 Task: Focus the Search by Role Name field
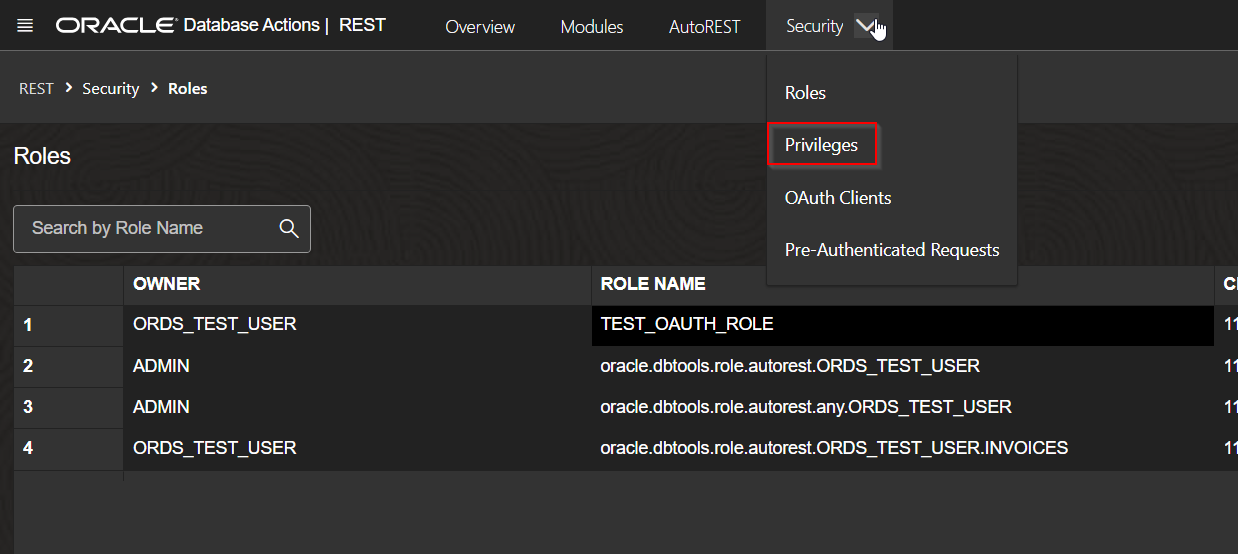point(150,229)
